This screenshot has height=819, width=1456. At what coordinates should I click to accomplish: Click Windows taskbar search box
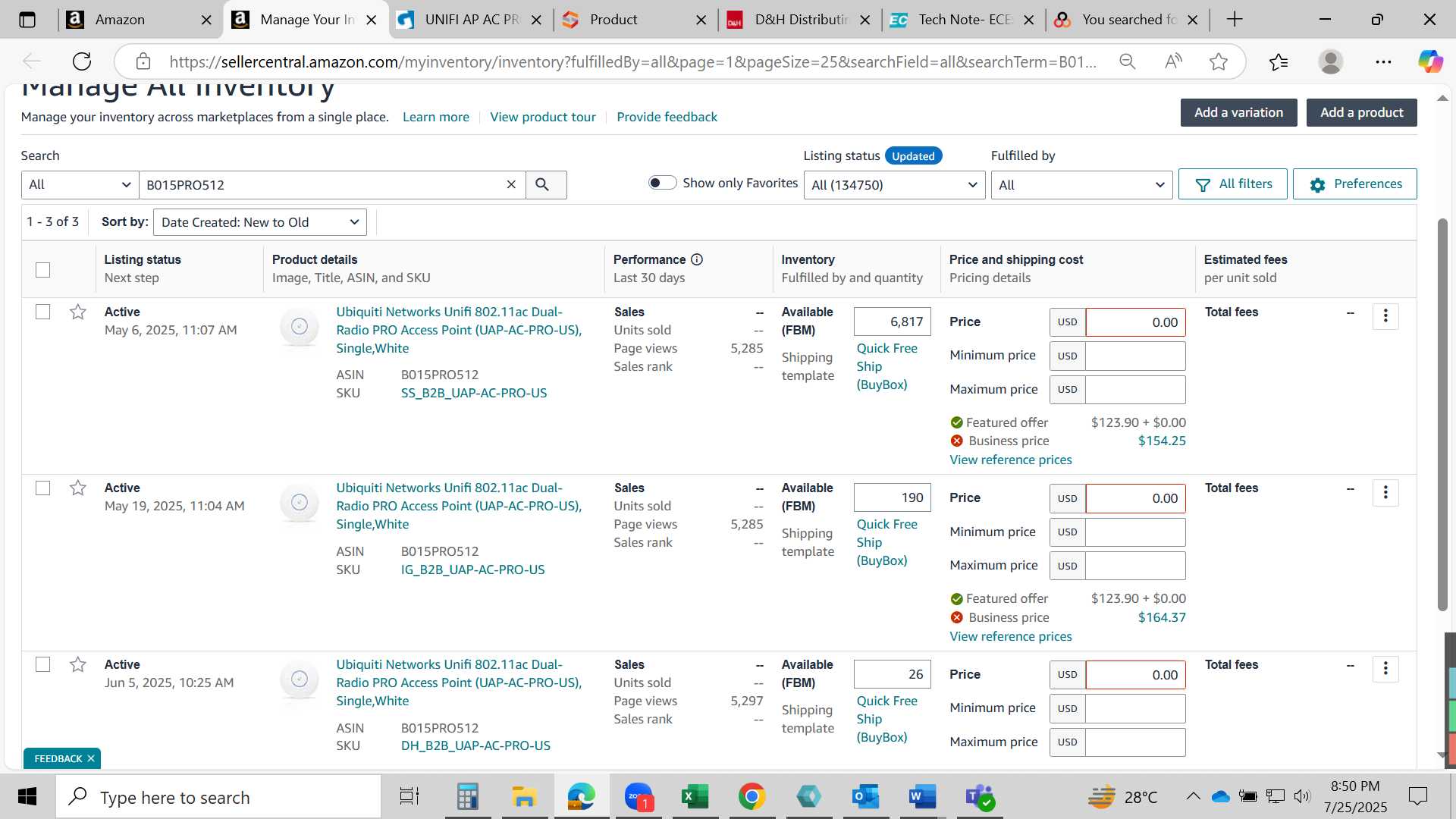pos(218,797)
